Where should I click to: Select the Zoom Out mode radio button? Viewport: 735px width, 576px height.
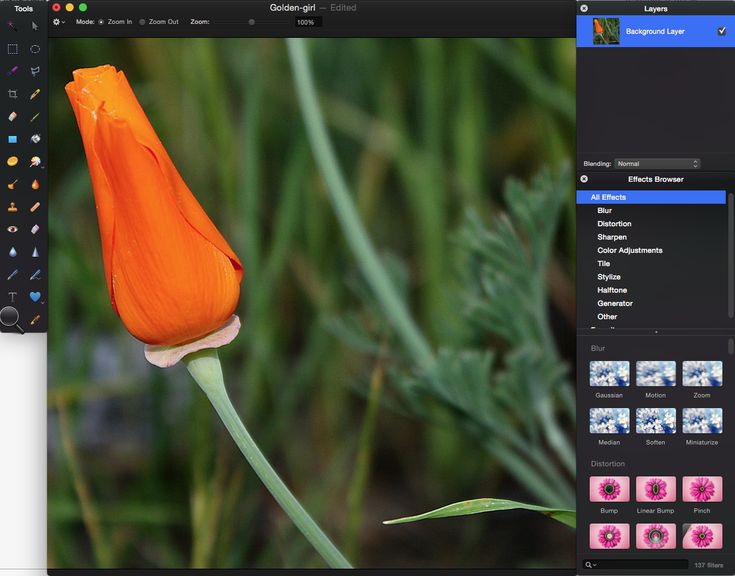point(142,21)
